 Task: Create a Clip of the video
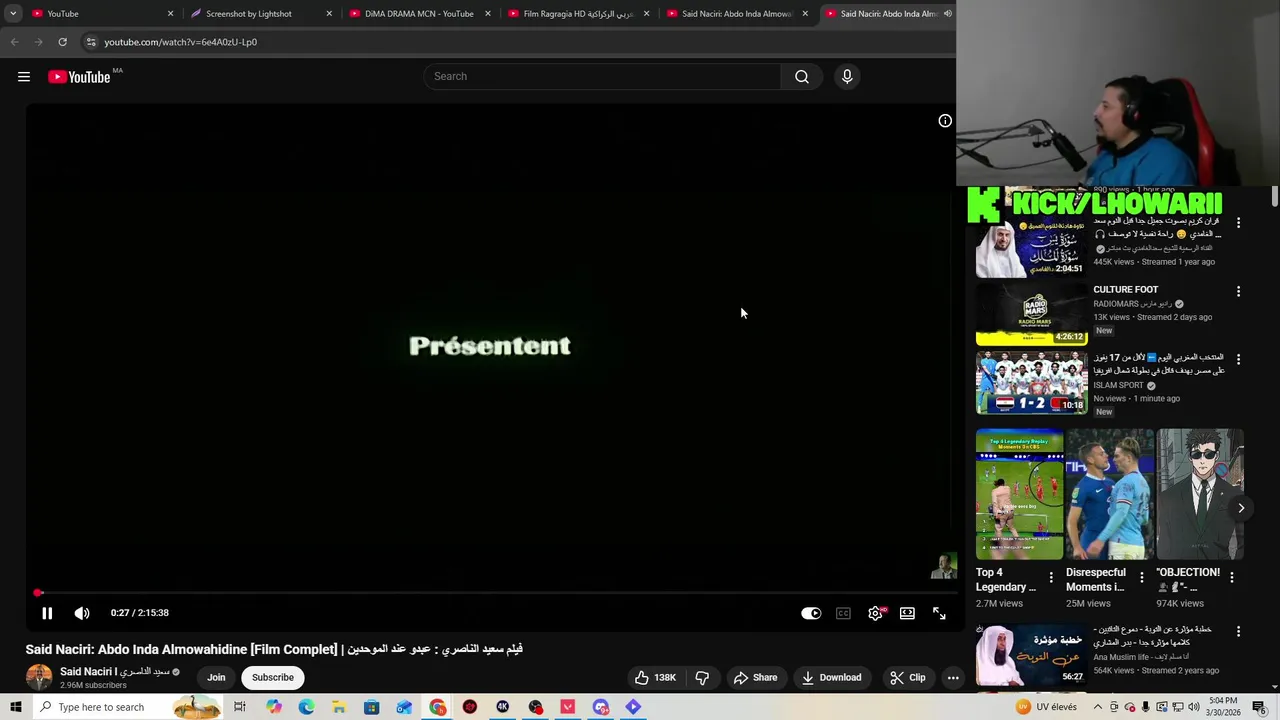point(907,677)
